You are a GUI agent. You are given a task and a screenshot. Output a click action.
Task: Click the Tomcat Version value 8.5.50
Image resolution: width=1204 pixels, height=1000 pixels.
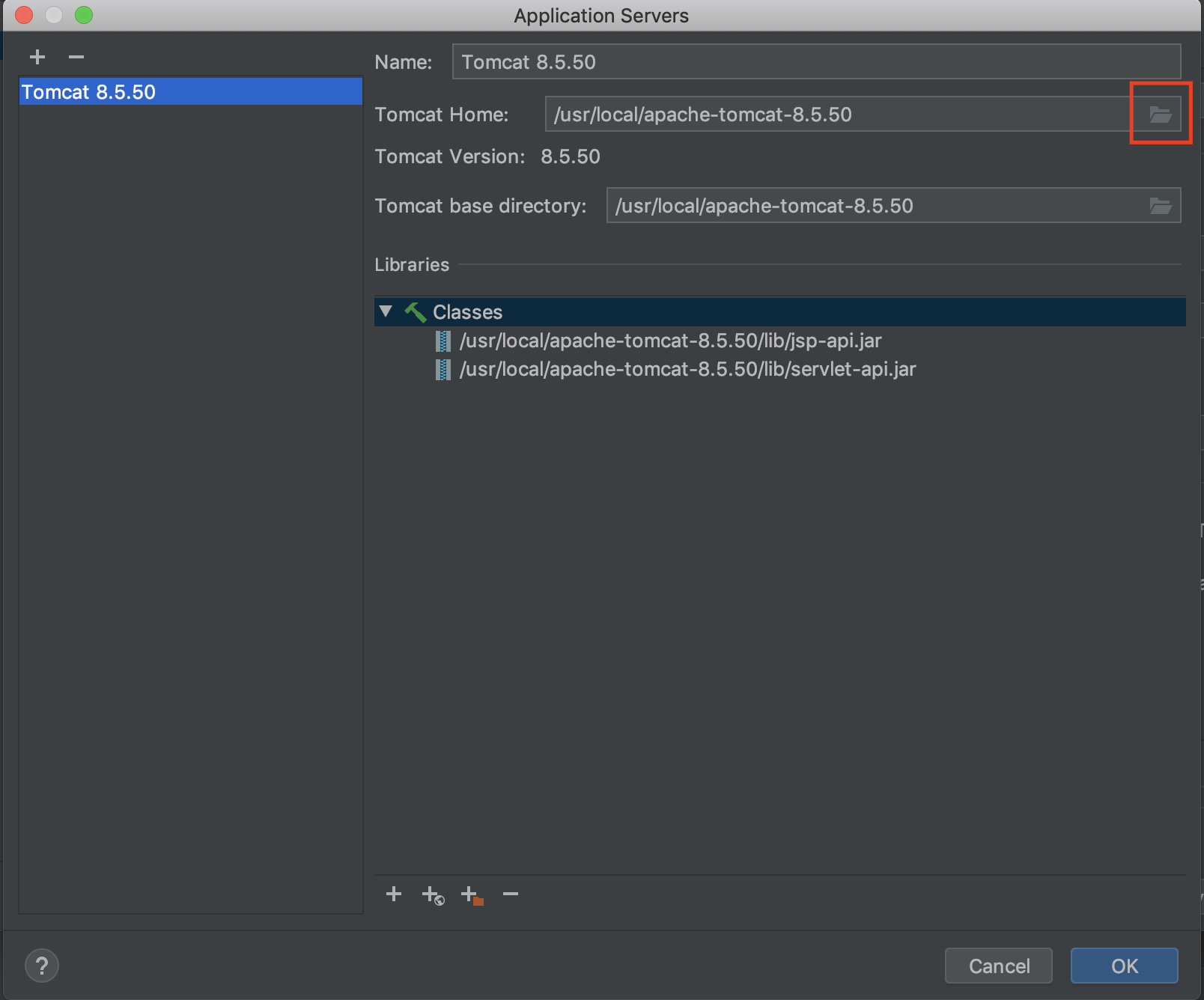pos(571,156)
